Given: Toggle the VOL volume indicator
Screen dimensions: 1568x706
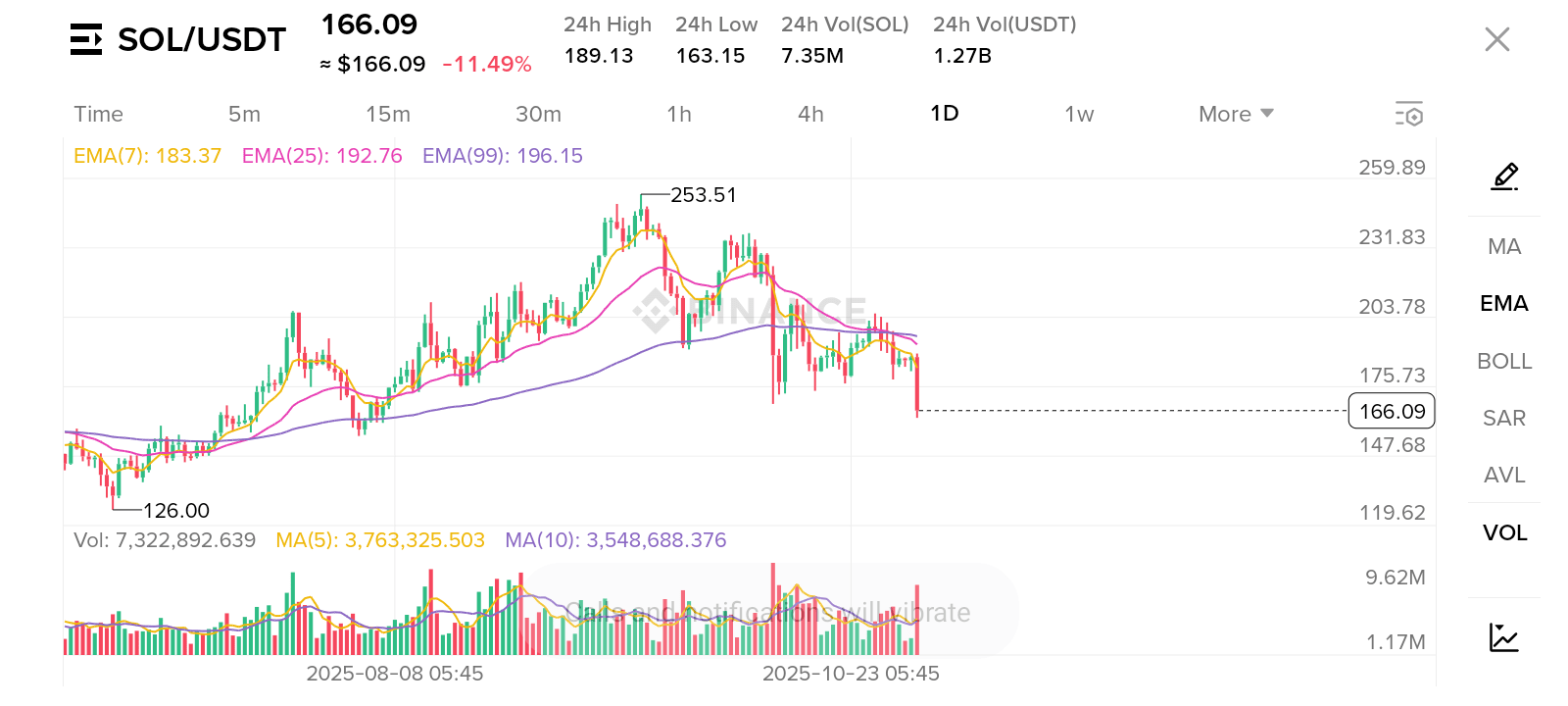Looking at the screenshot, I should point(1504,532).
